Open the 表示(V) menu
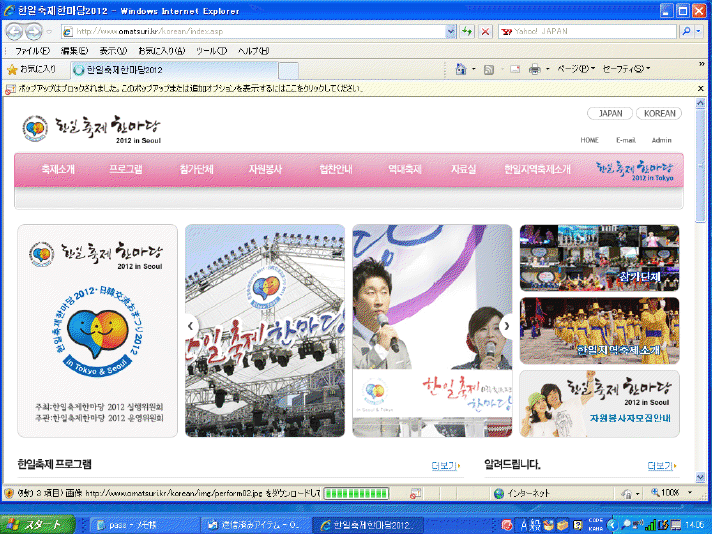Screen dimensions: 712x534 point(113,51)
